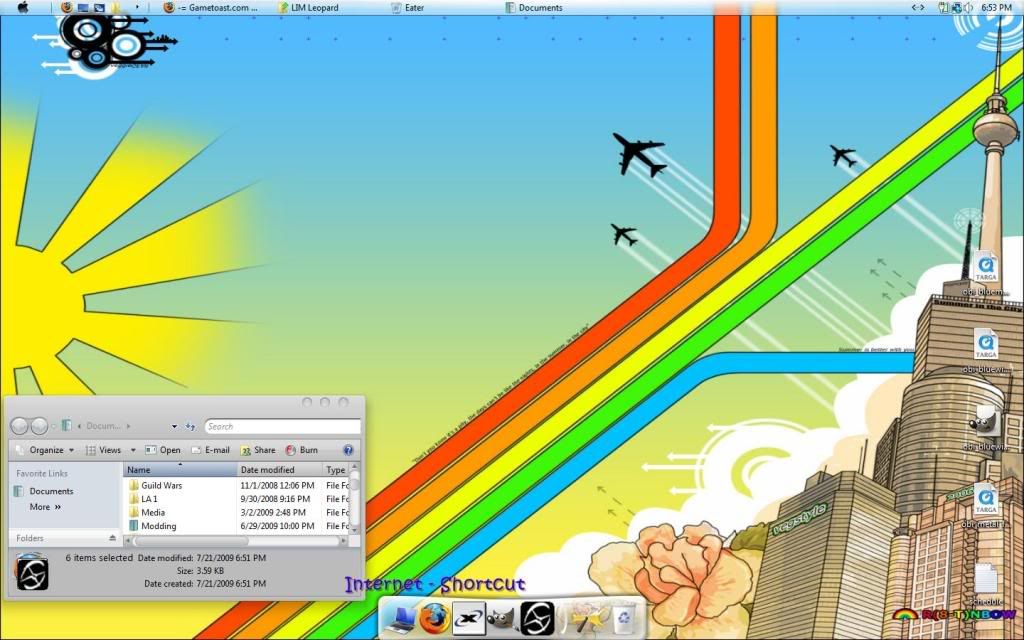Image resolution: width=1024 pixels, height=640 pixels.
Task: Open the laptop computer dock icon
Action: pyautogui.click(x=400, y=618)
